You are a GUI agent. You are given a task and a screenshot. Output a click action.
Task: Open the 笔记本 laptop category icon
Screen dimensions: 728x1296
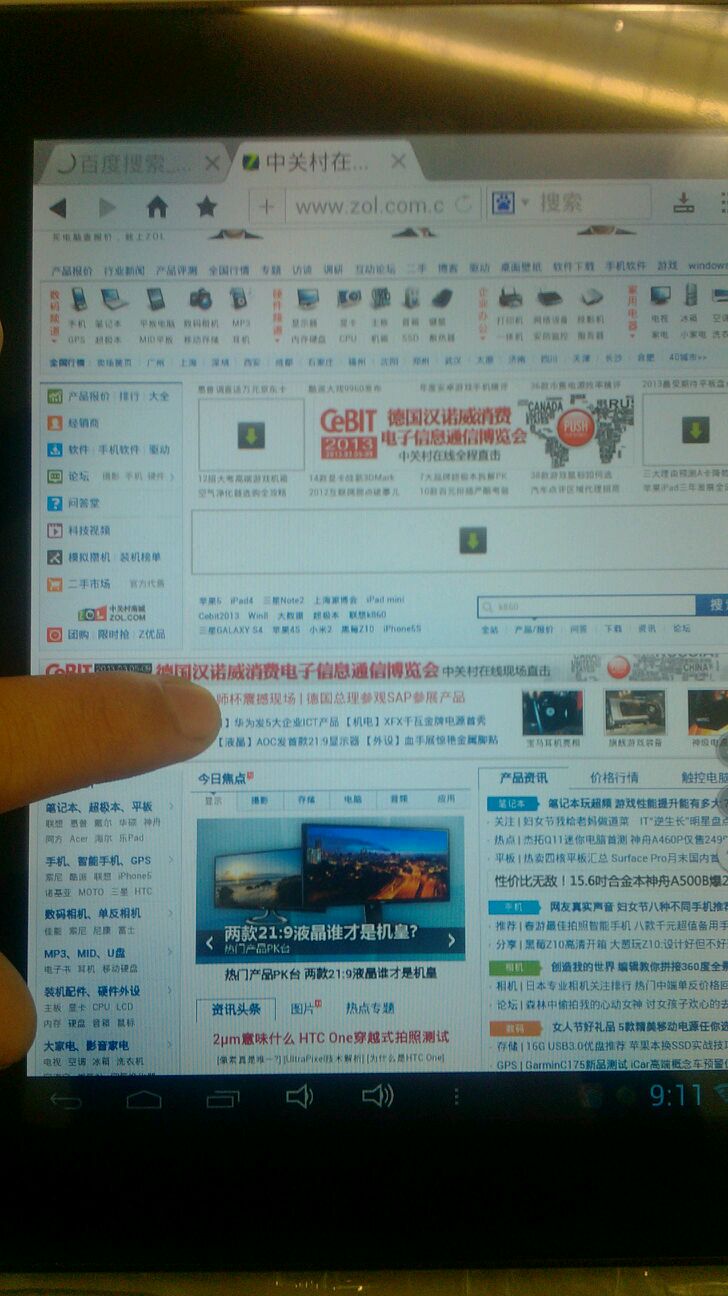(113, 300)
